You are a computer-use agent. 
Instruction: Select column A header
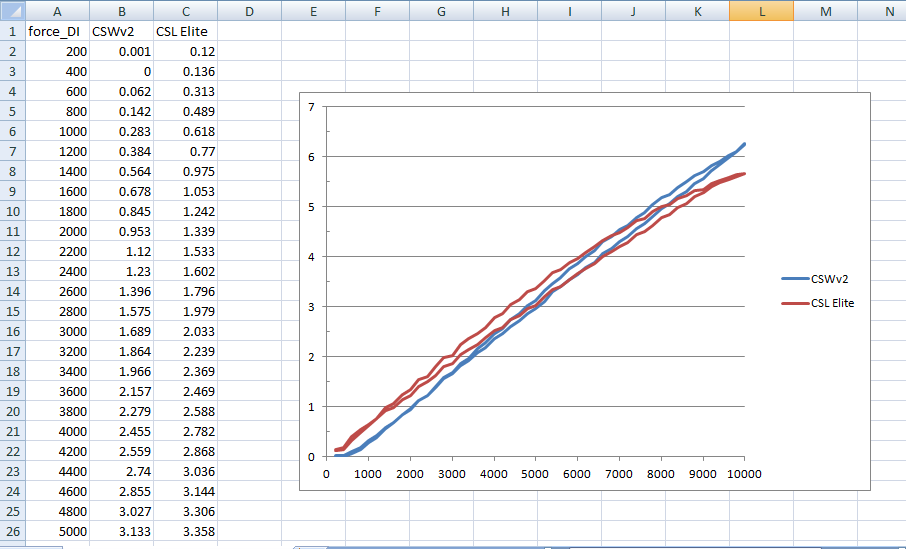57,11
